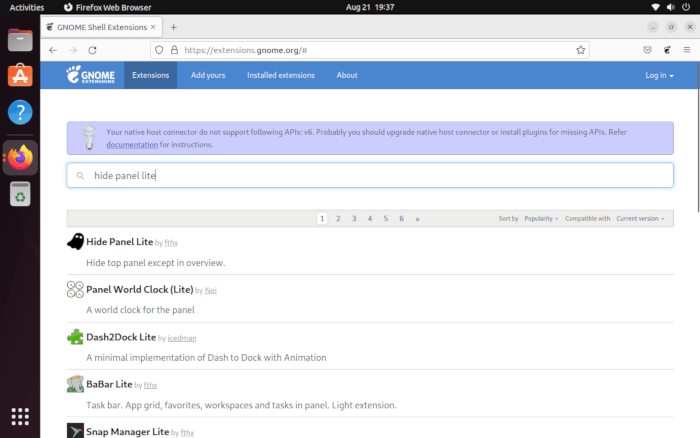Click the Panel World Clock icon
This screenshot has height=438, width=700.
pos(75,289)
